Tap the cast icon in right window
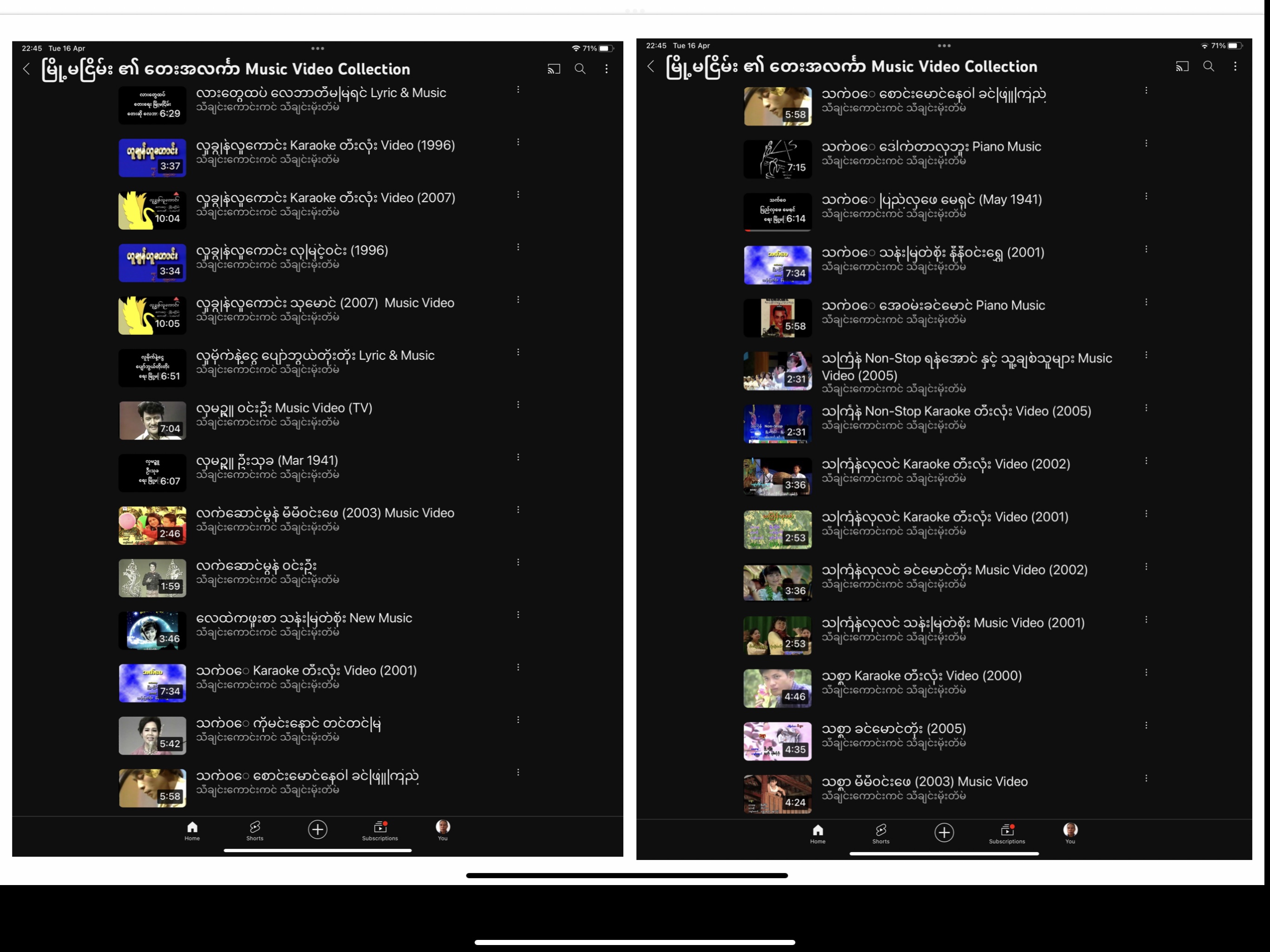The width and height of the screenshot is (1270, 952). 1182,66
